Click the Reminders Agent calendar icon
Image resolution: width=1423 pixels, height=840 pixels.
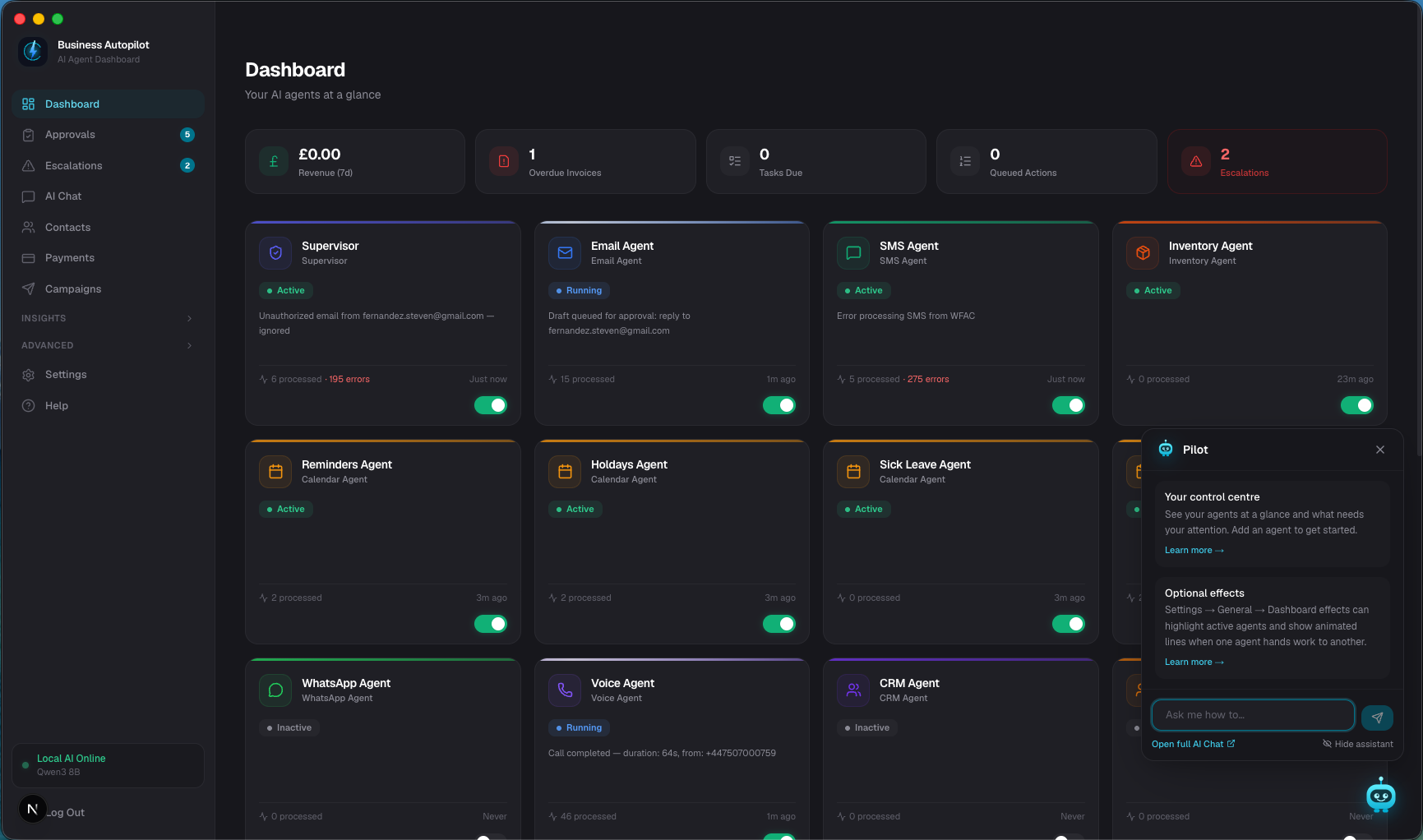coord(275,472)
